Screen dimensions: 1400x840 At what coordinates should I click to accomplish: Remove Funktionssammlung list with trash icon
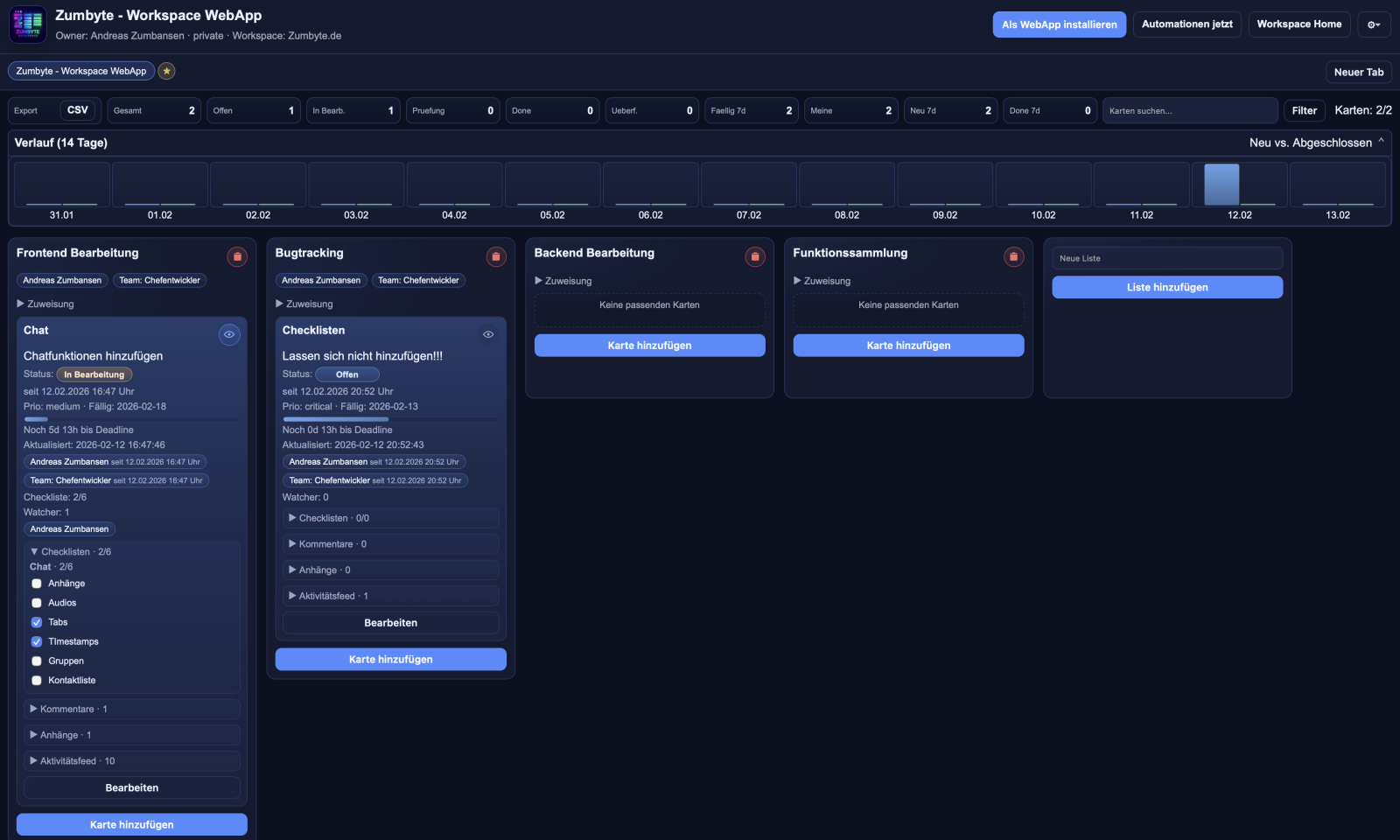tap(1013, 256)
